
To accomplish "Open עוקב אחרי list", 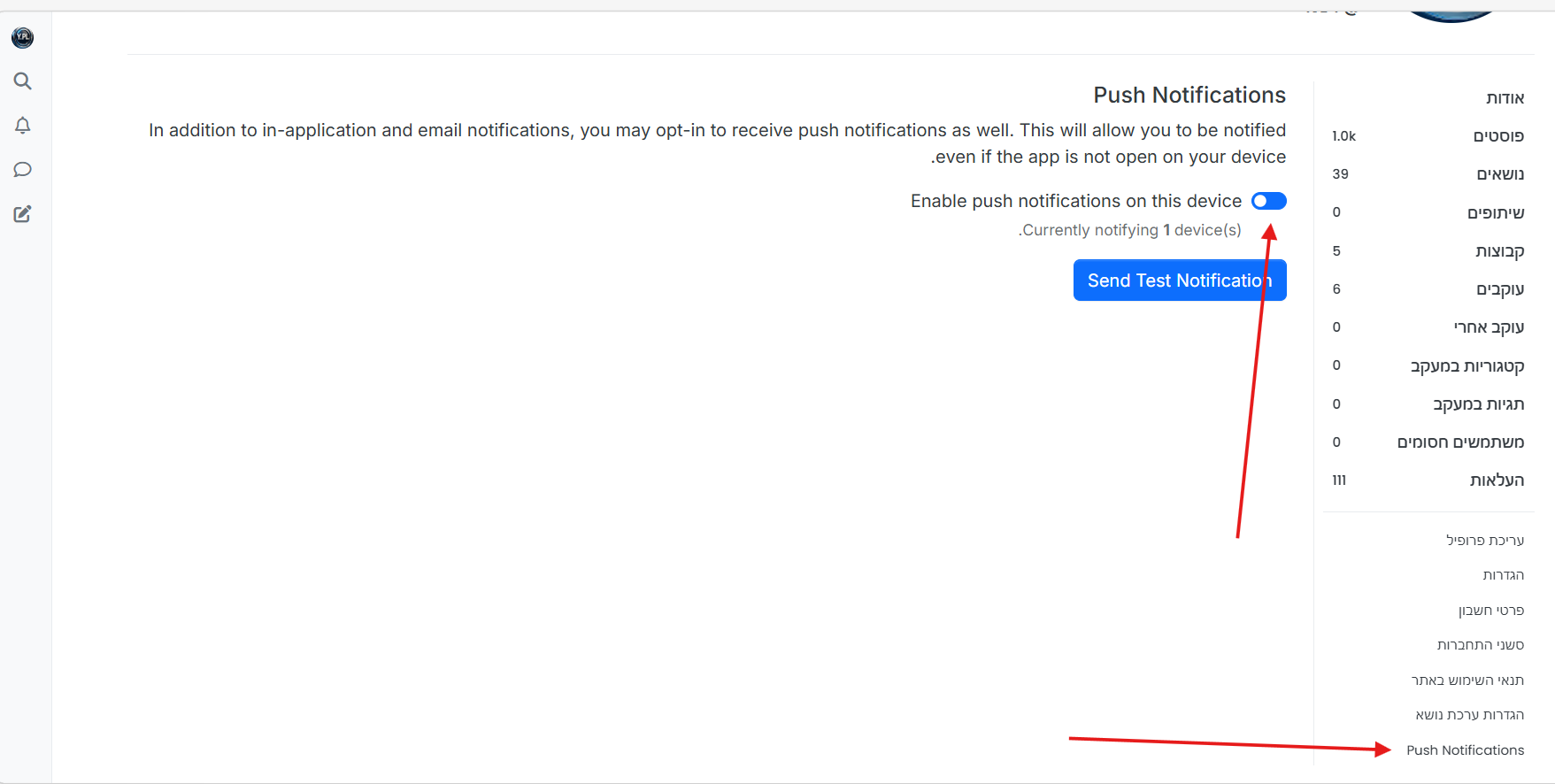I will (1488, 327).
